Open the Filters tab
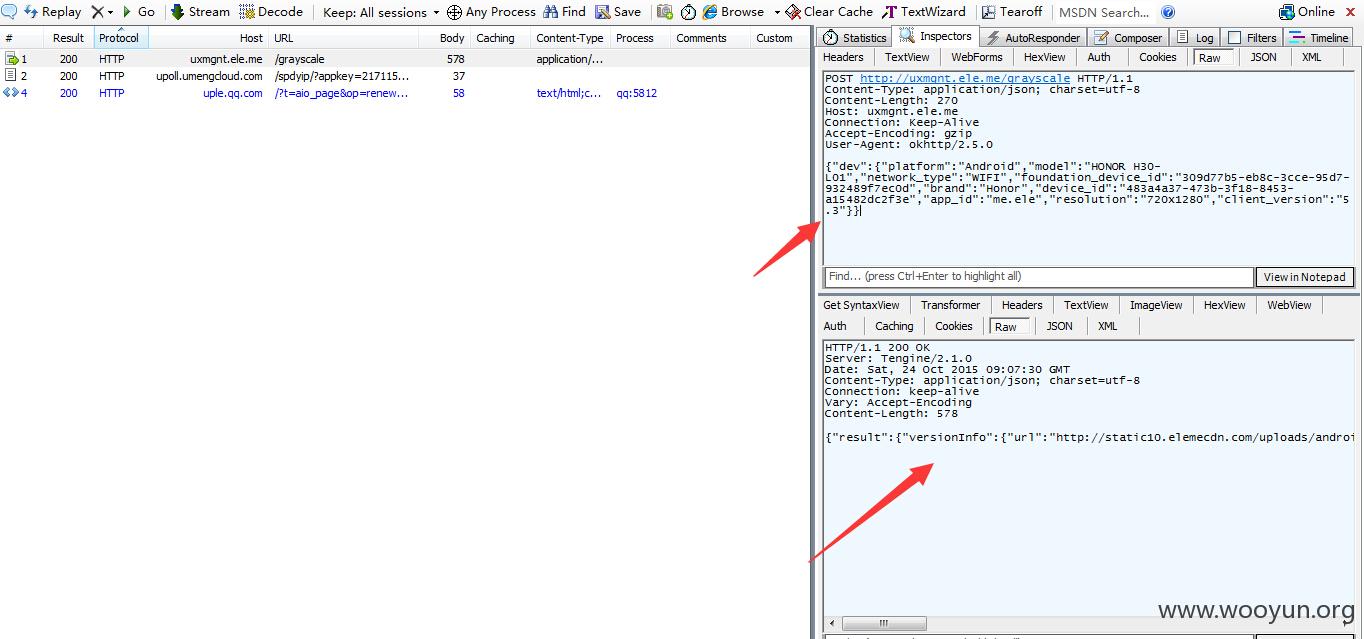 [1252, 38]
